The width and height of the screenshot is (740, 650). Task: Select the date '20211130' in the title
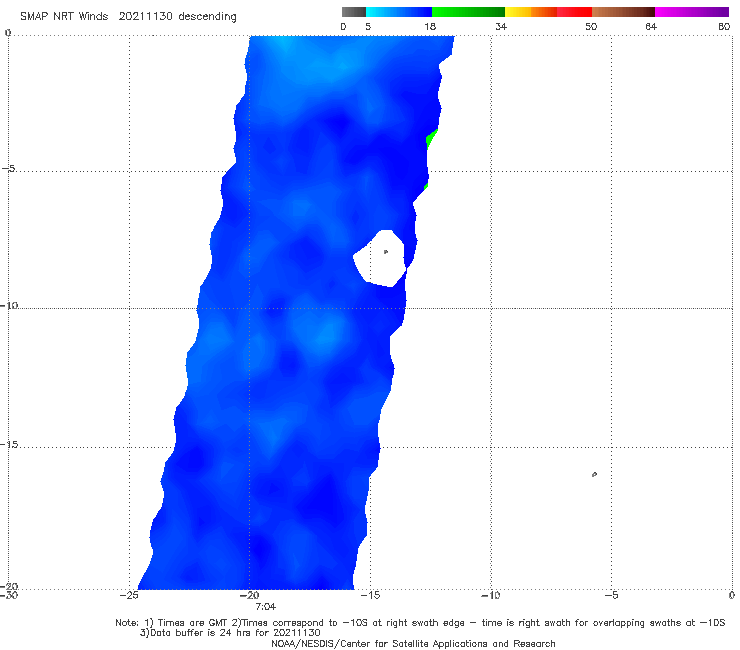145,16
